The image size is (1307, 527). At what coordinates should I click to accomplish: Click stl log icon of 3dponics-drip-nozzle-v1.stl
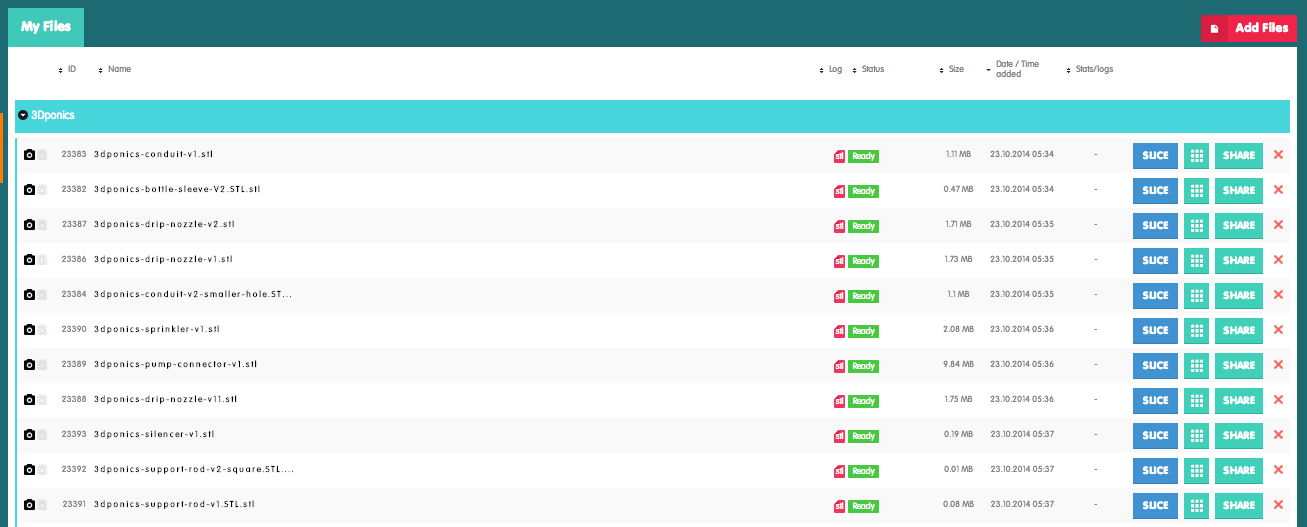tap(840, 261)
